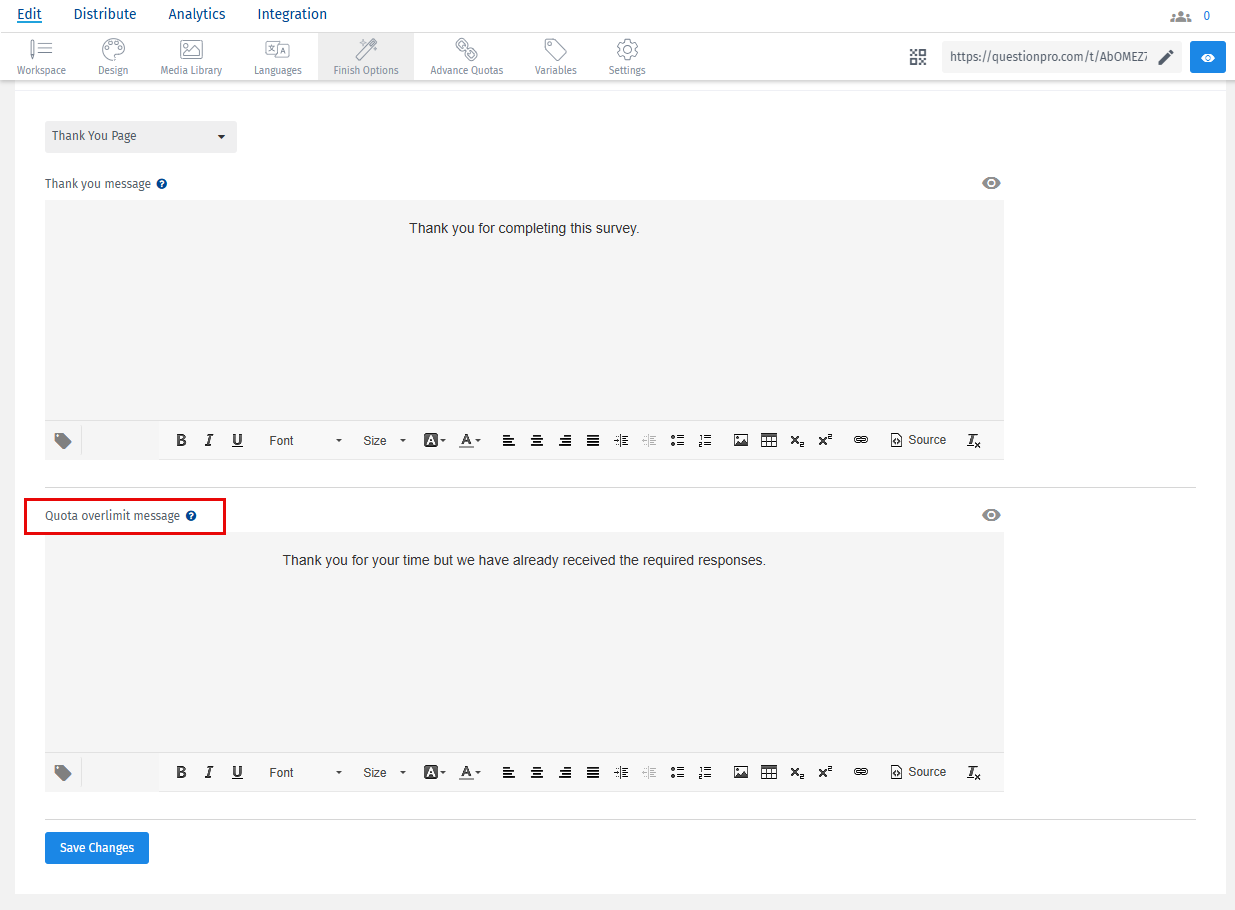Click the Save Changes button

97,848
